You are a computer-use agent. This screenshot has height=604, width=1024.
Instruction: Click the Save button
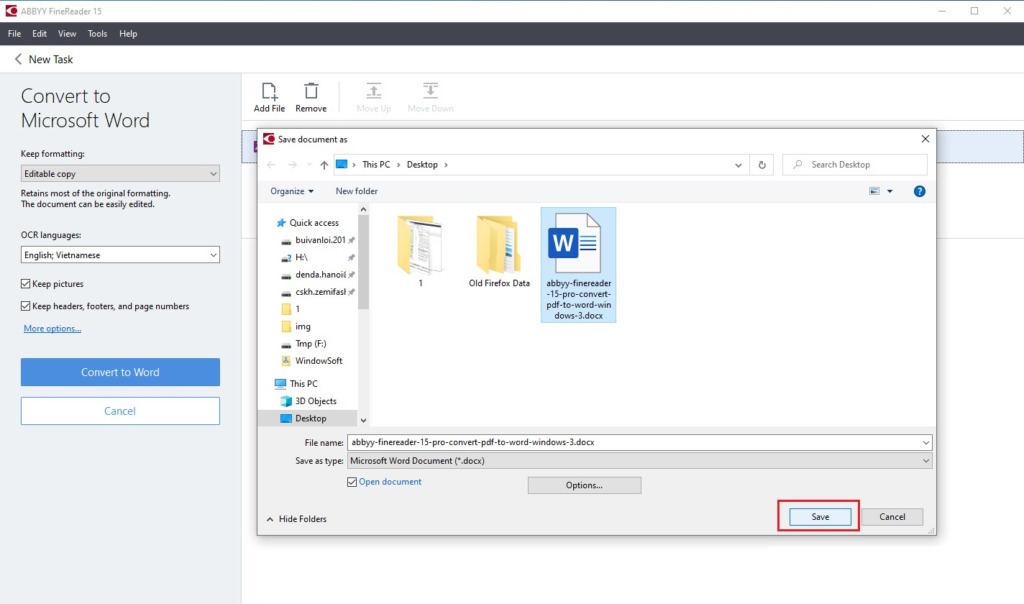820,517
